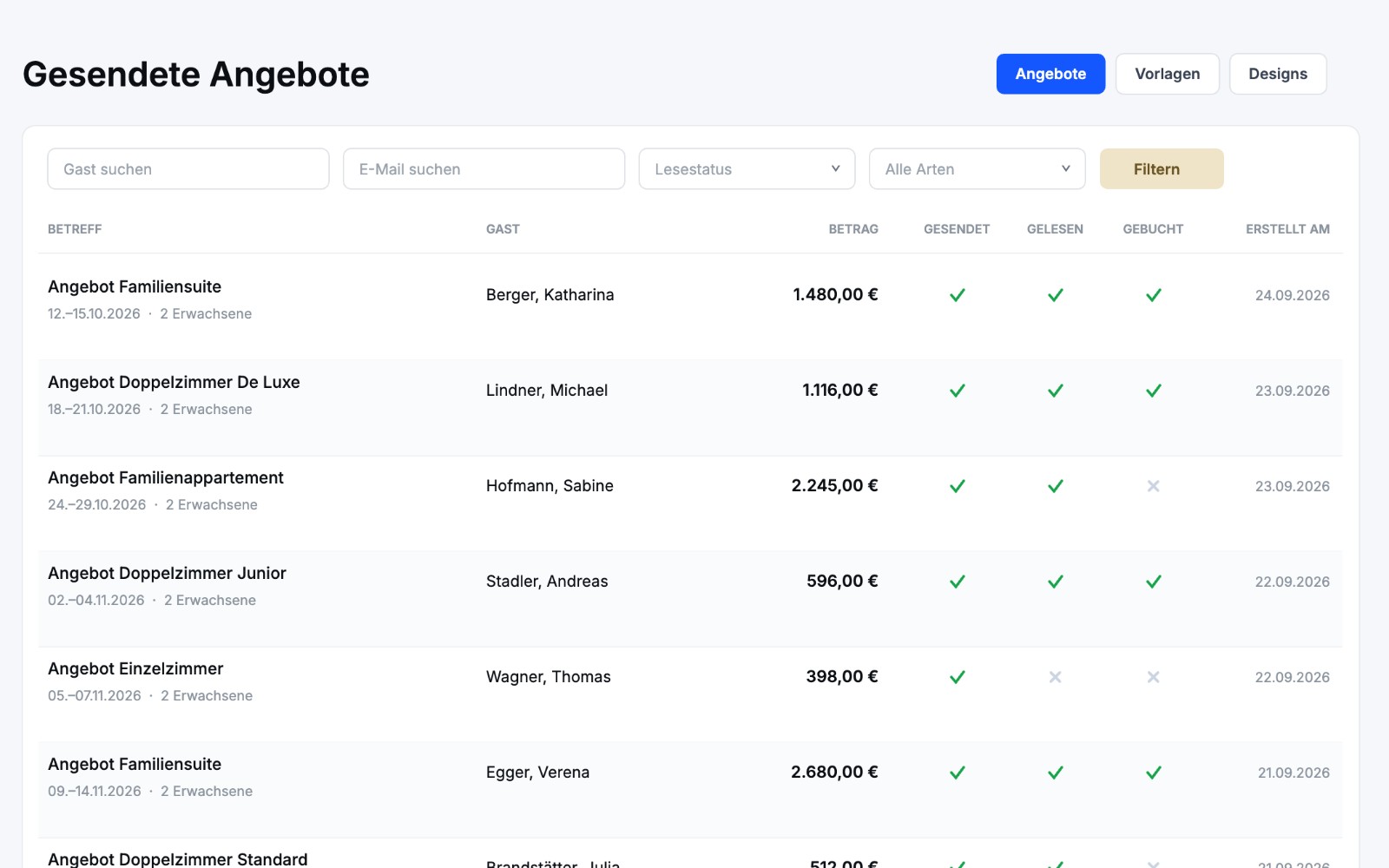Select guest Berger, Katharina
1389x868 pixels.
pyautogui.click(x=550, y=295)
